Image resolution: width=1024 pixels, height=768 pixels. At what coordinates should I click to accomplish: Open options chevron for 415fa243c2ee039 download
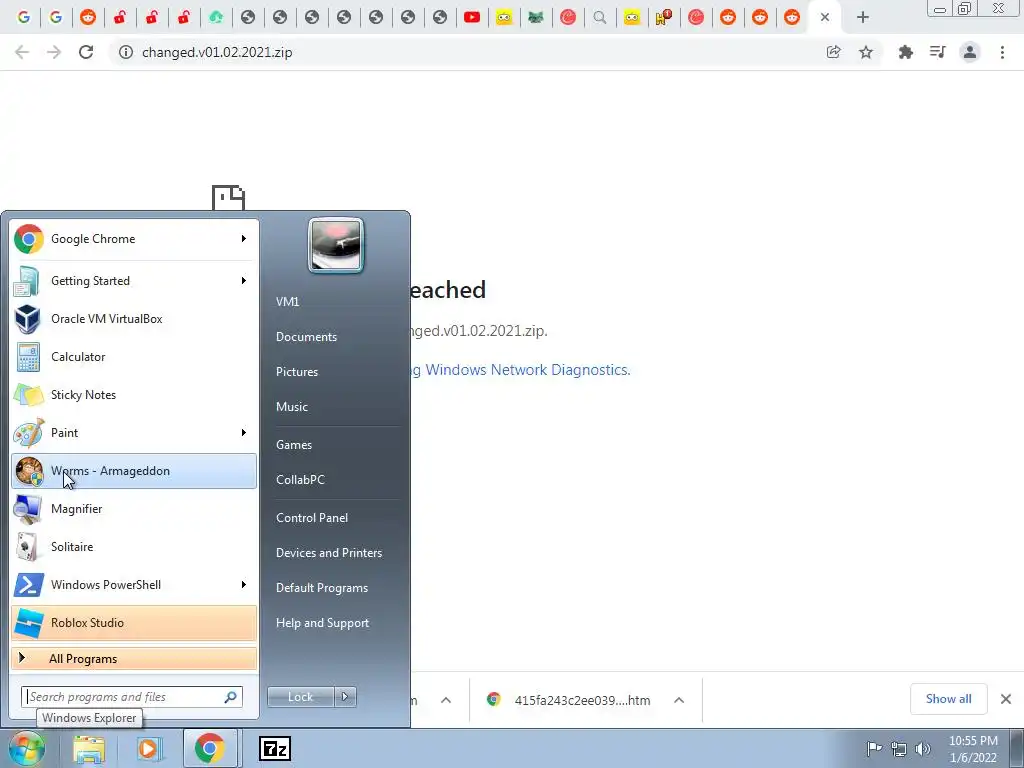(x=679, y=700)
